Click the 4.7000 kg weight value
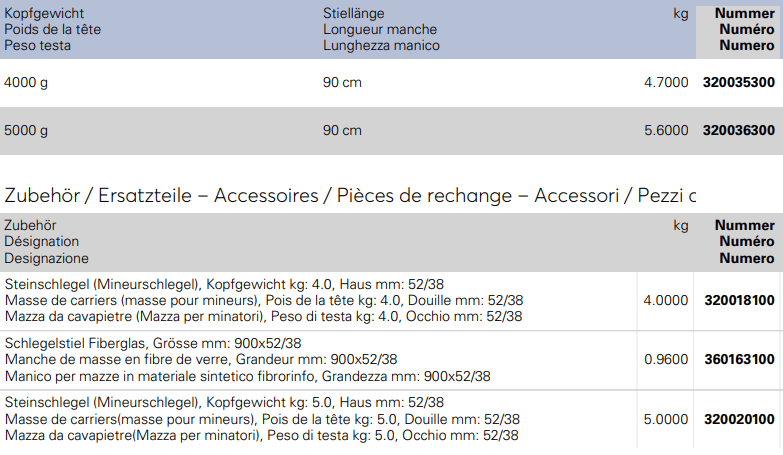 (666, 82)
